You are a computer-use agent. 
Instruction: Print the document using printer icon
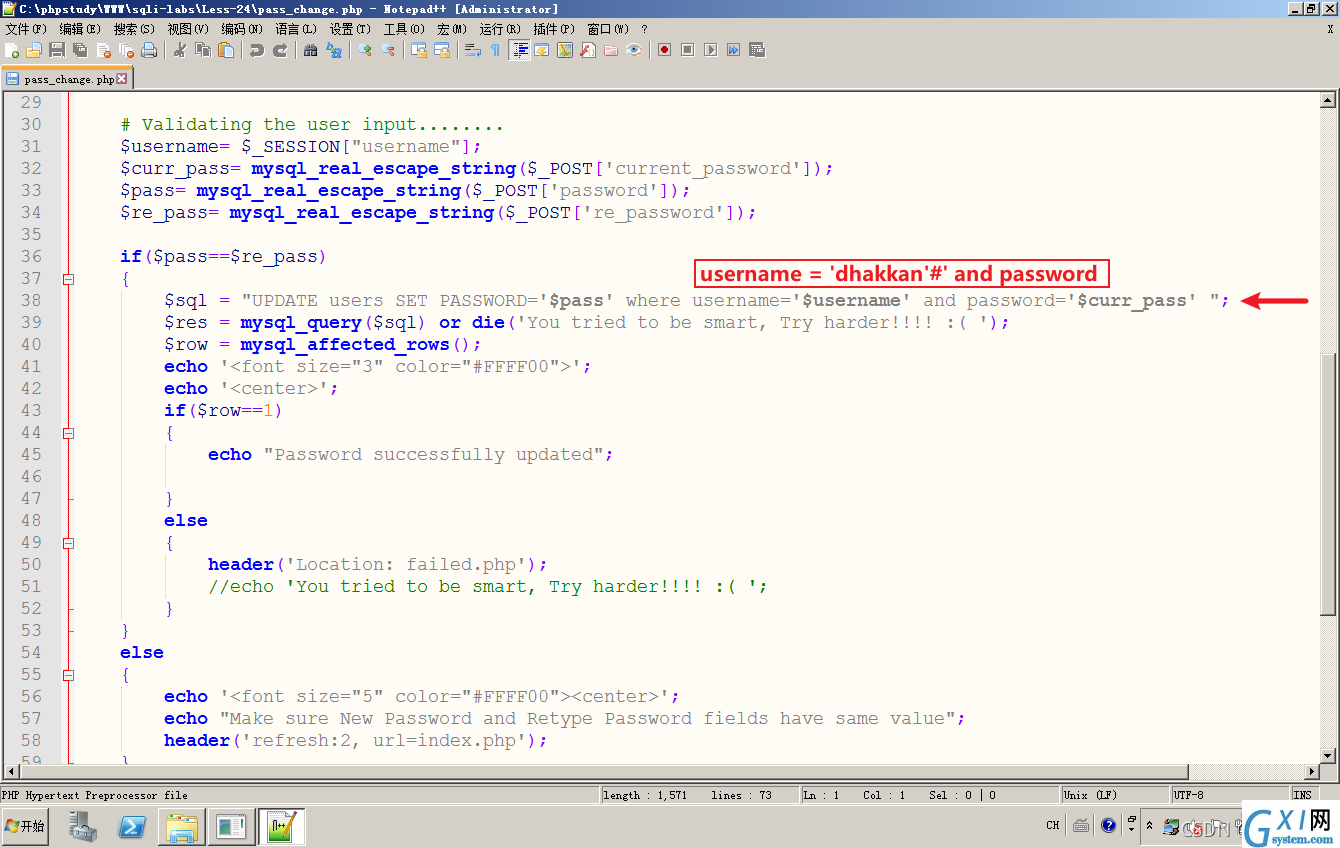149,50
